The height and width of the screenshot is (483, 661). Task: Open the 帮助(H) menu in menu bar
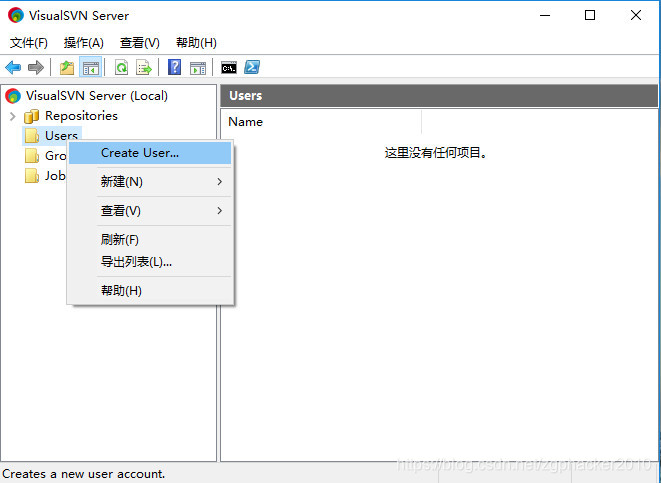196,43
